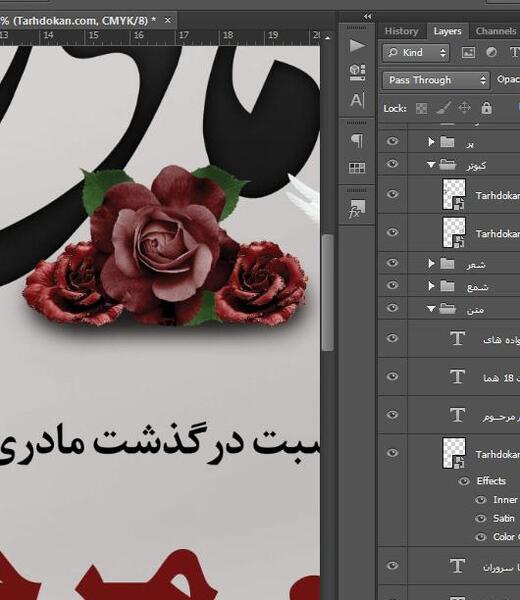Click the rose bouquet on the canvas
This screenshot has width=520, height=600.
point(166,247)
